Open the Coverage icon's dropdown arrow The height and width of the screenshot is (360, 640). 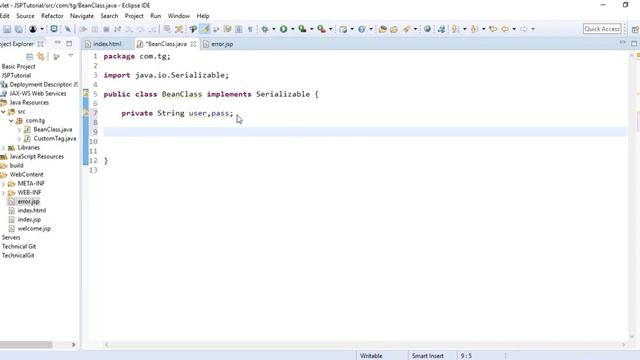coord(311,29)
